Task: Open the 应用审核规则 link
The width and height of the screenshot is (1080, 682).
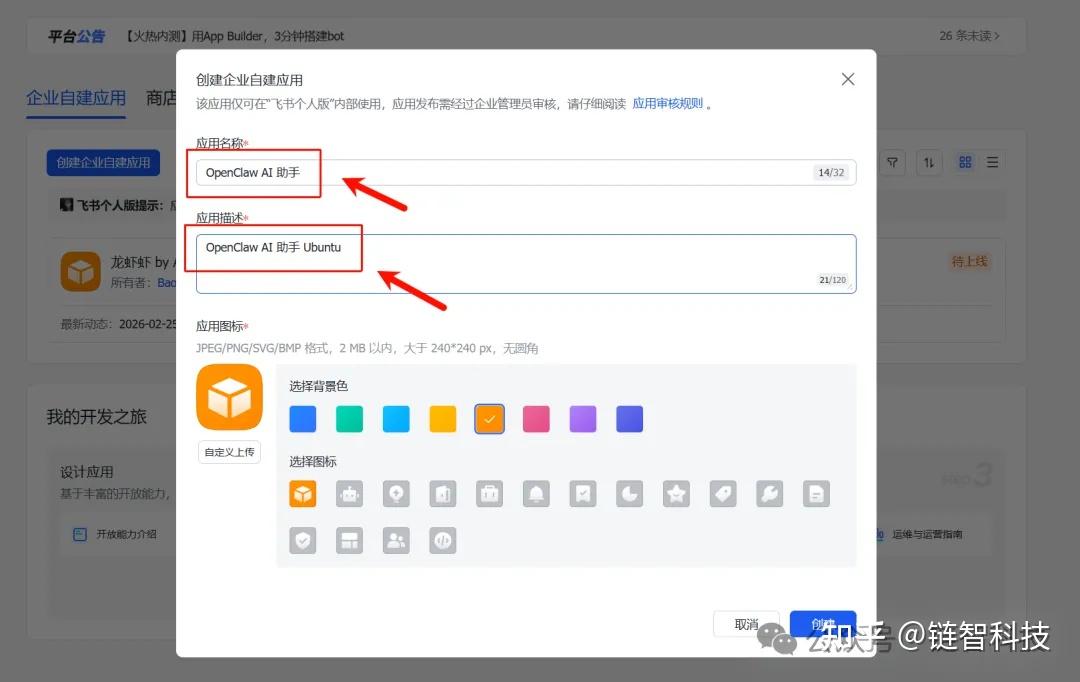Action: pos(667,103)
